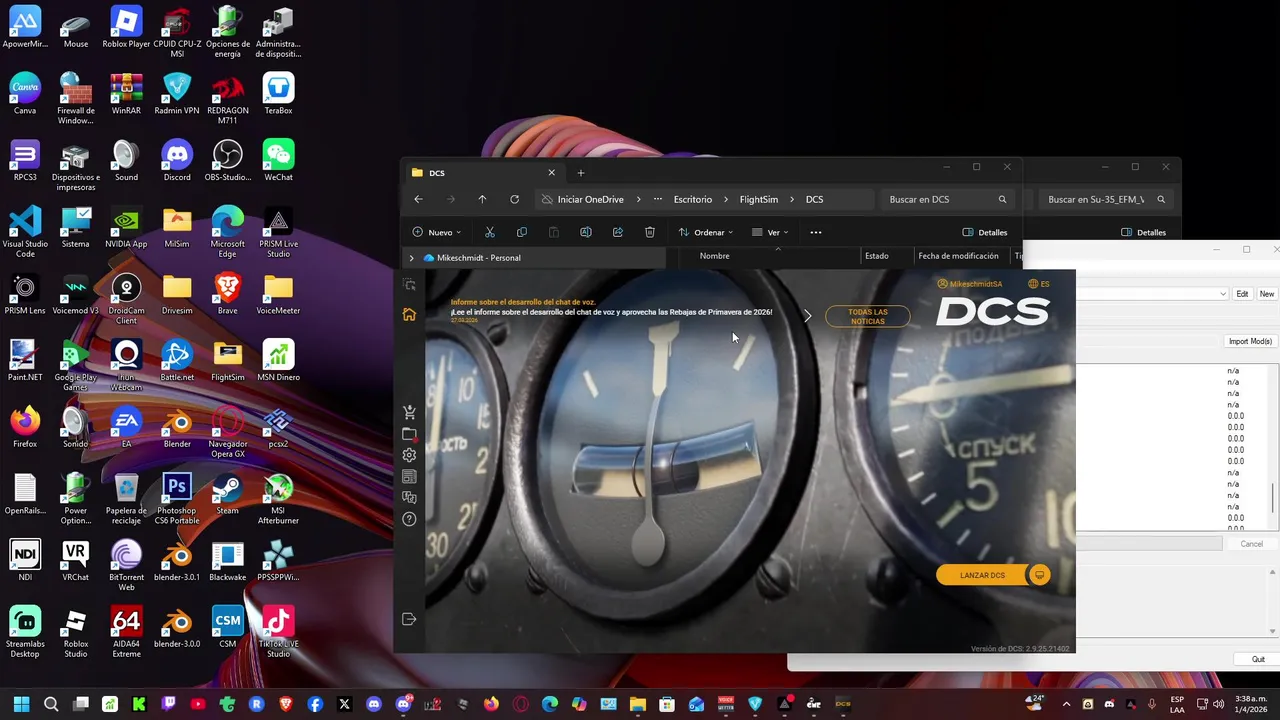Open the DCS launcher shop cart icon
The height and width of the screenshot is (720, 1280).
coord(409,413)
